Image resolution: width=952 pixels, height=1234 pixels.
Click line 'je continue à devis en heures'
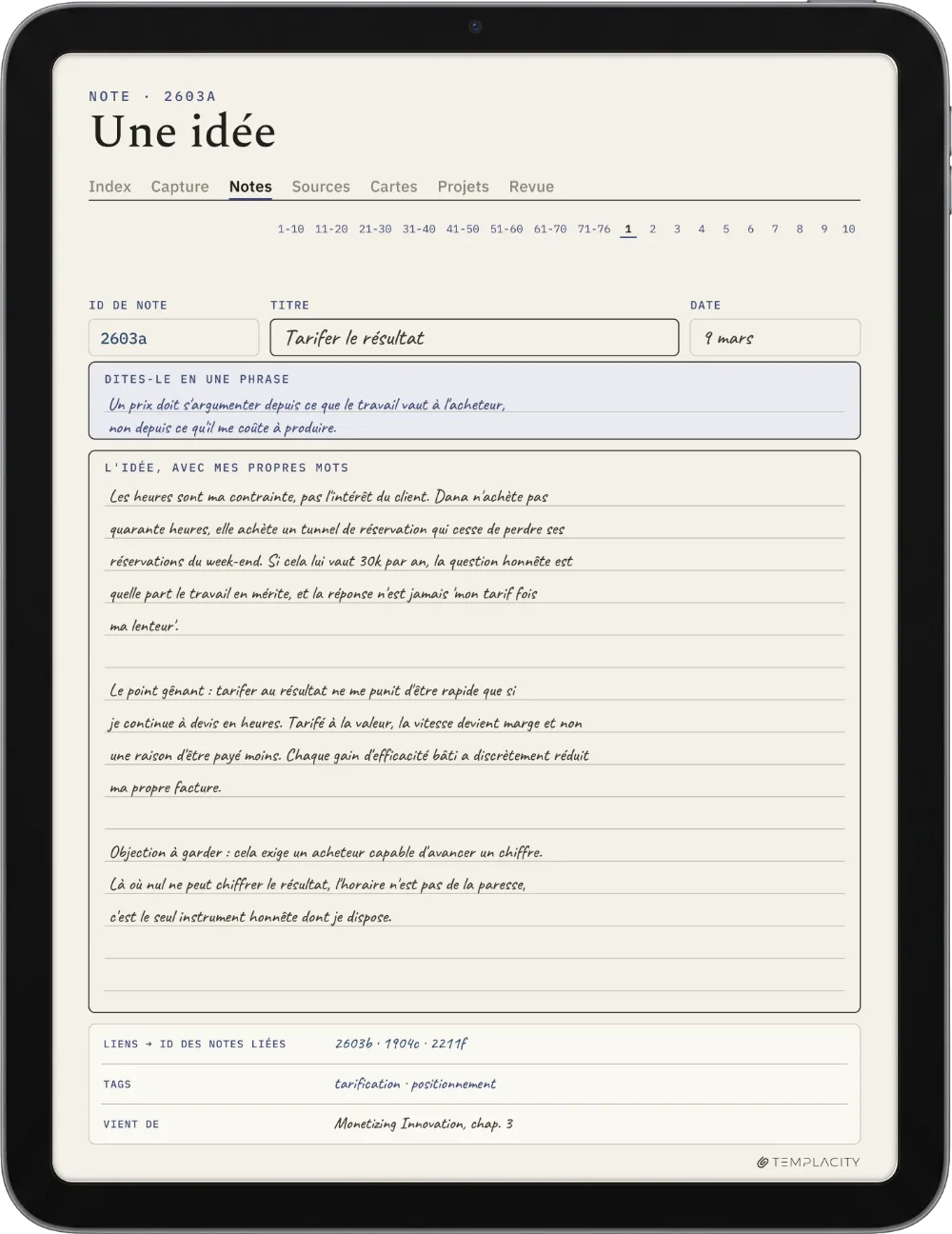point(346,723)
